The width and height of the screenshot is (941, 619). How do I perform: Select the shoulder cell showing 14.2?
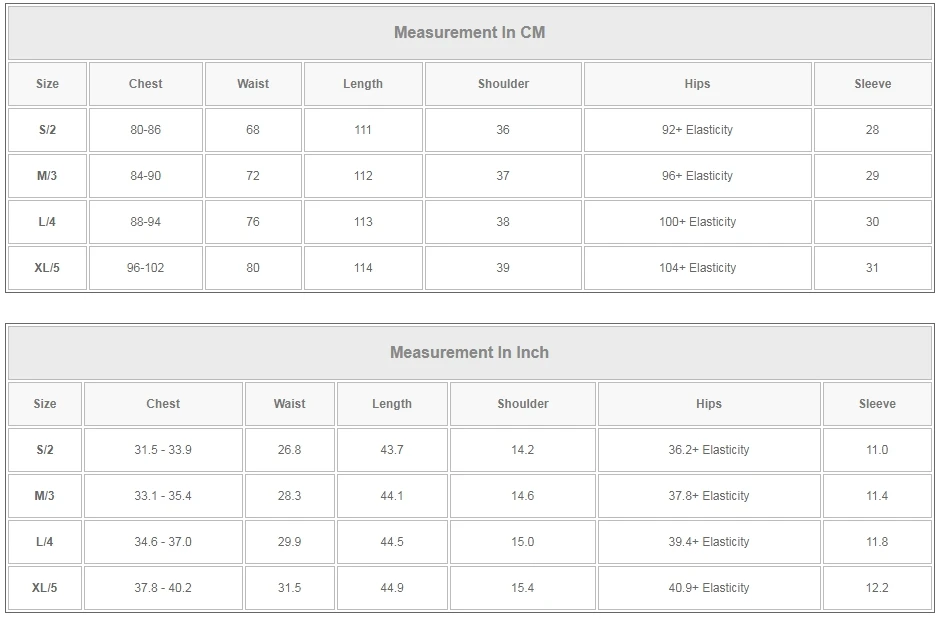[x=523, y=450]
